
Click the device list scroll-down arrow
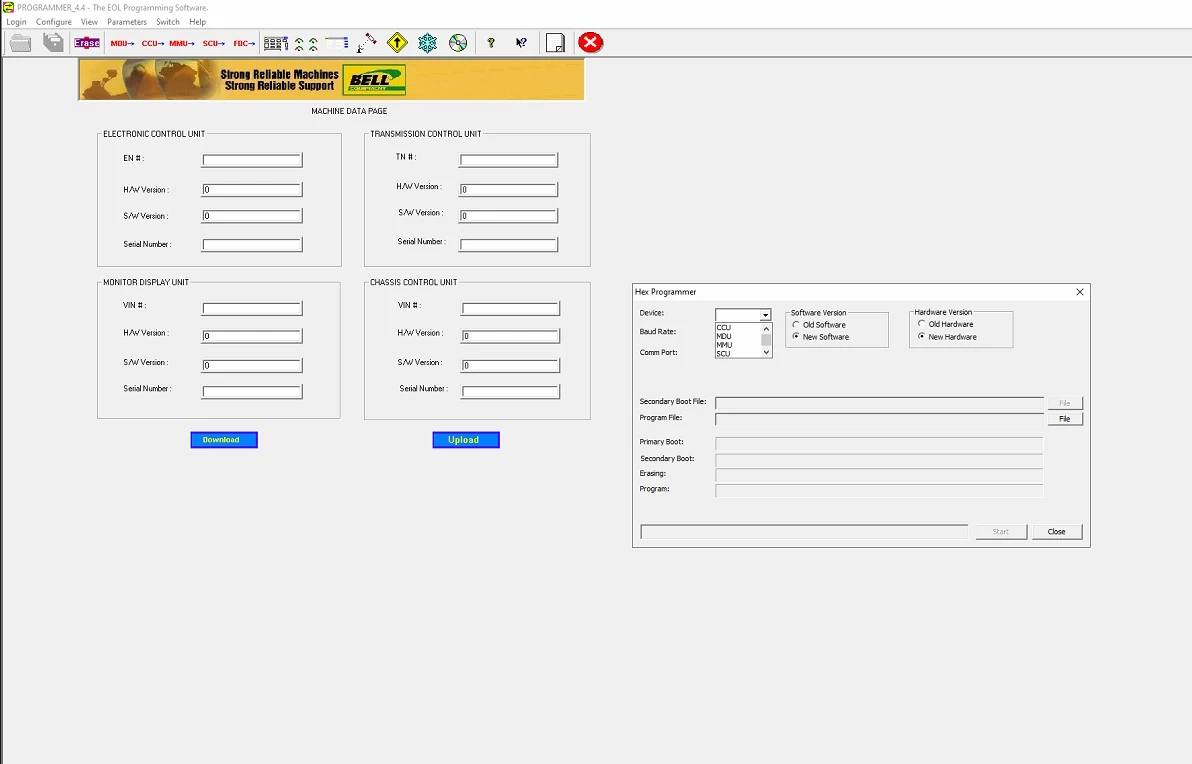click(x=766, y=353)
